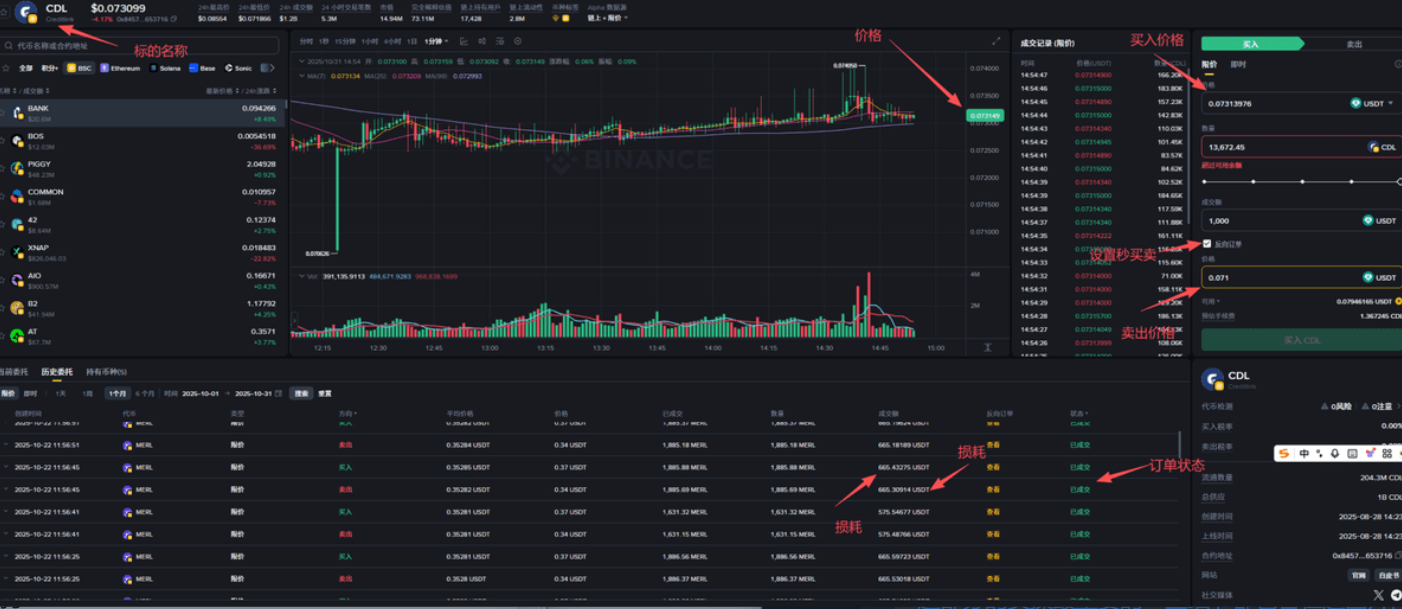The height and width of the screenshot is (609, 1402).
Task: Click the calendar icon beside date range
Action: tap(279, 394)
